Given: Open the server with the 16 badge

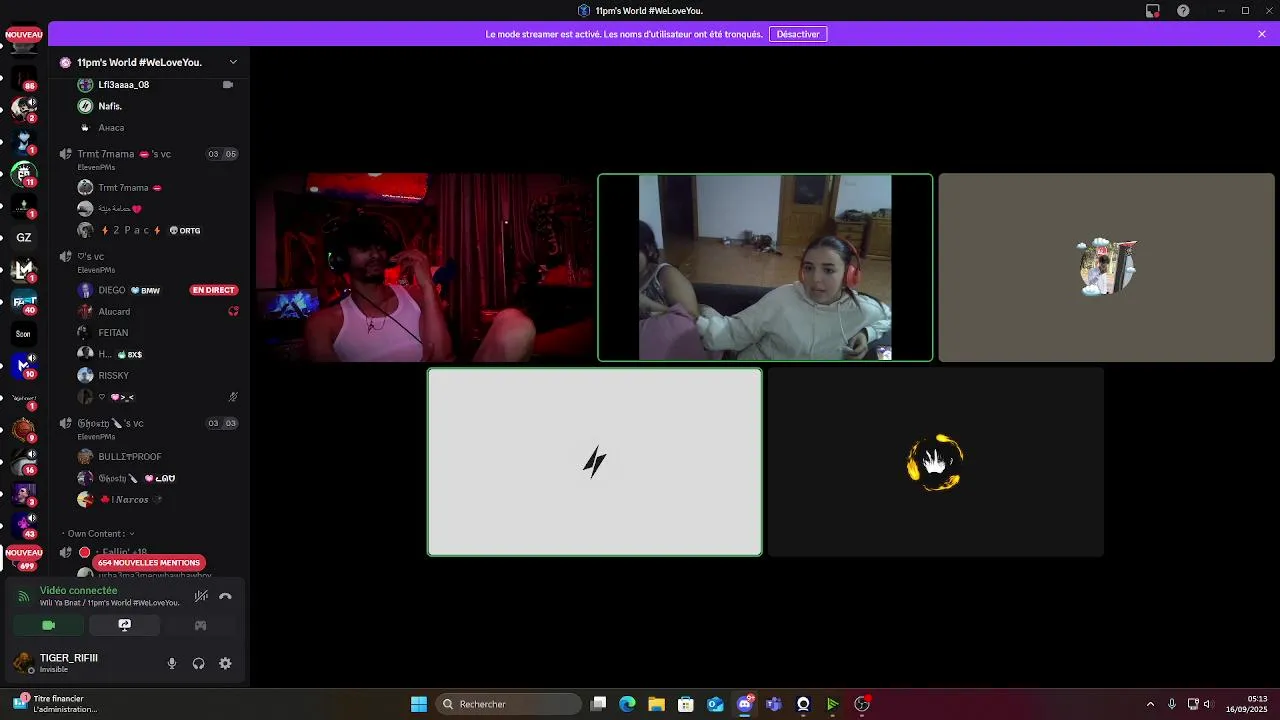Looking at the screenshot, I should coord(24,462).
